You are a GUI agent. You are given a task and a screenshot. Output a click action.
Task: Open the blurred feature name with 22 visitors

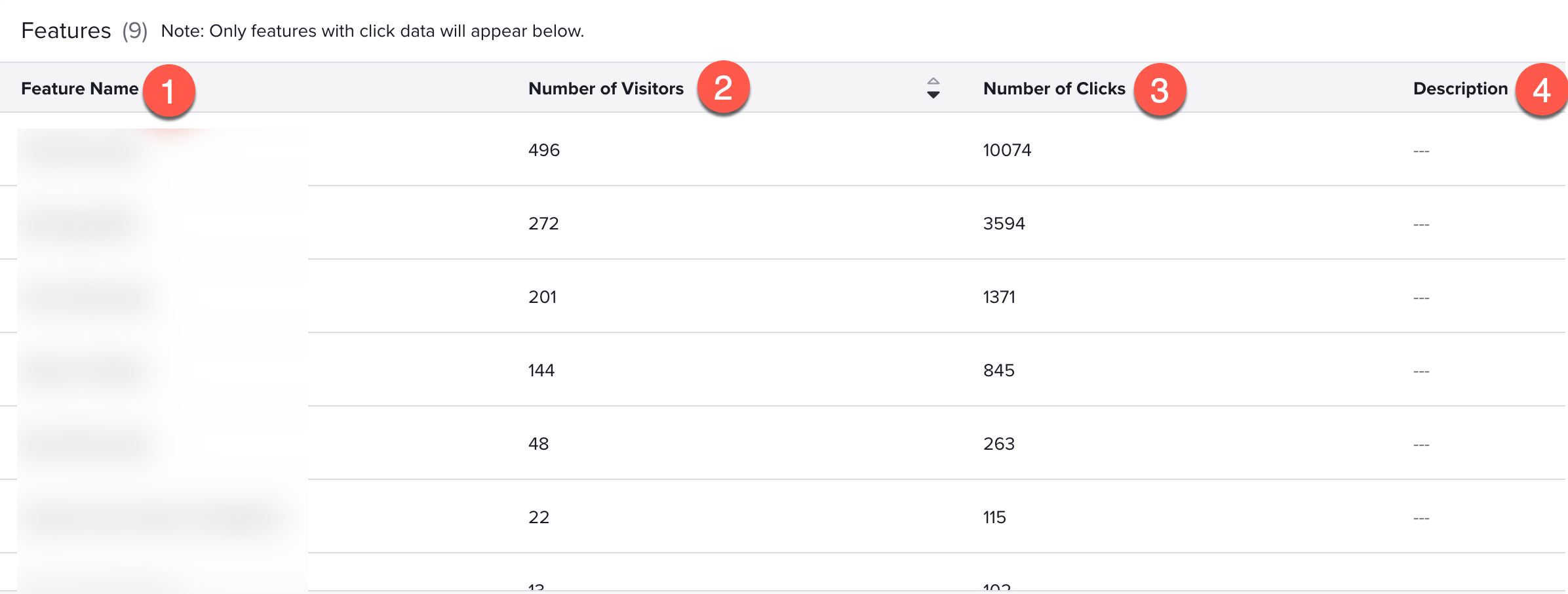151,517
